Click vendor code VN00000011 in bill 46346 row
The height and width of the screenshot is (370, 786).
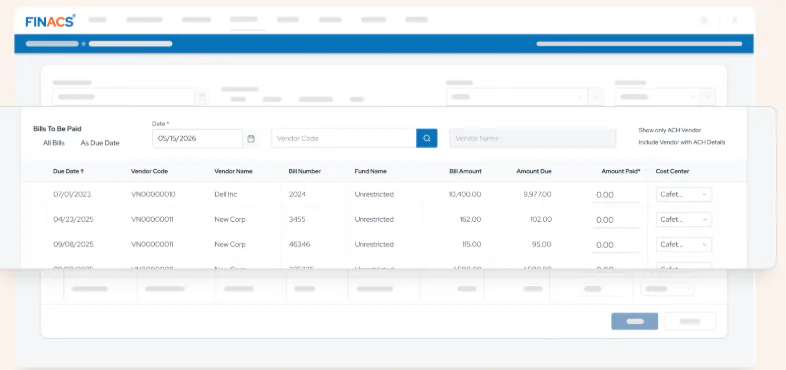click(x=152, y=245)
